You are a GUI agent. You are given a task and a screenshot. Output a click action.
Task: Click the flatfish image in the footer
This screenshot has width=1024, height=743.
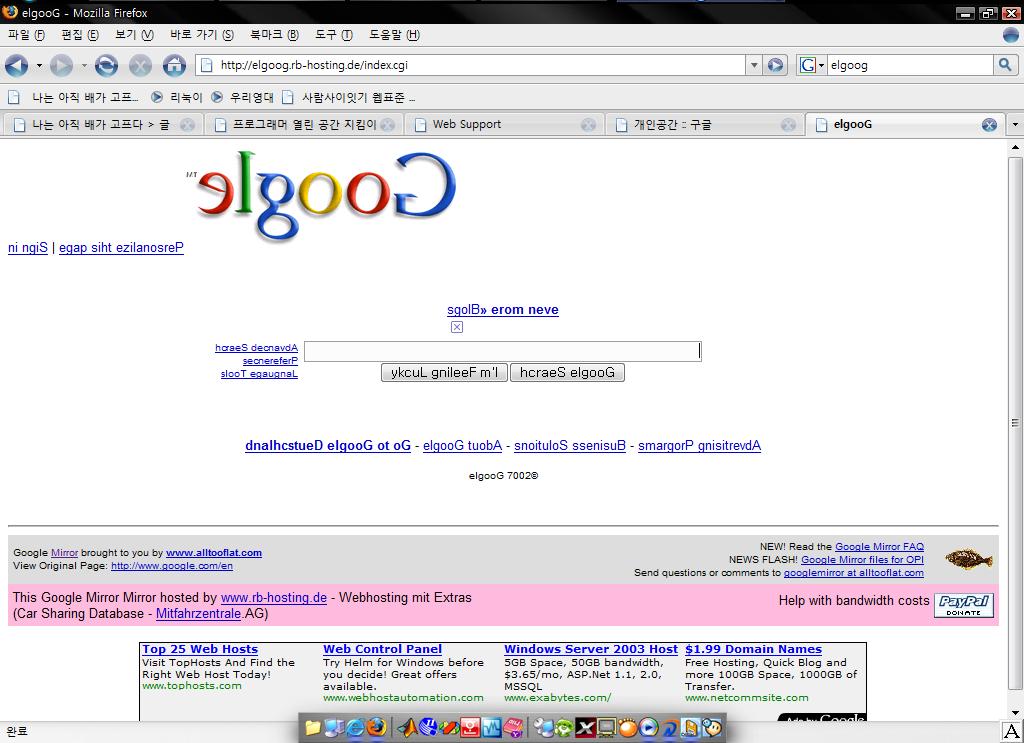(968, 559)
